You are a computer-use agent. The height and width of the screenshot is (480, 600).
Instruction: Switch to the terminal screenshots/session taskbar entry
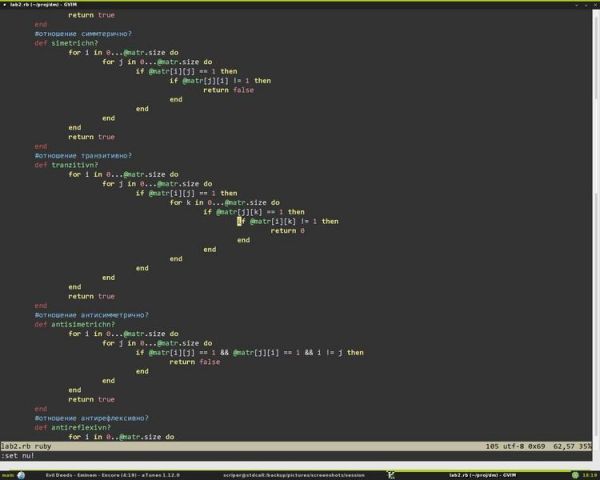[x=293, y=475]
